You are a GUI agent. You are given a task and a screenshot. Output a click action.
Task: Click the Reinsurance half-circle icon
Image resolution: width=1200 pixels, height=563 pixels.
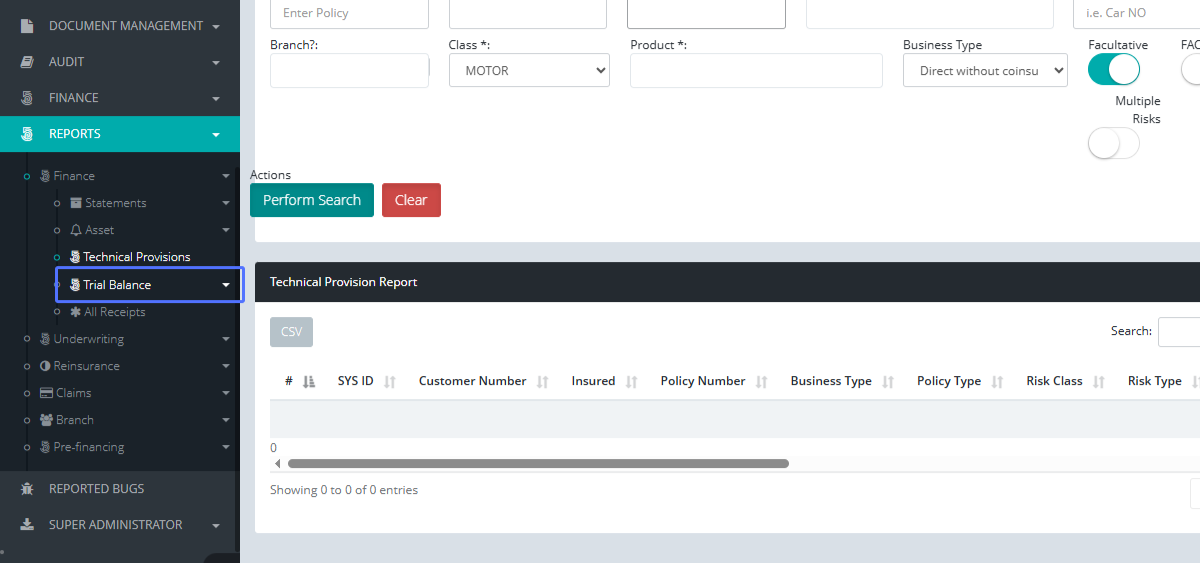point(45,366)
